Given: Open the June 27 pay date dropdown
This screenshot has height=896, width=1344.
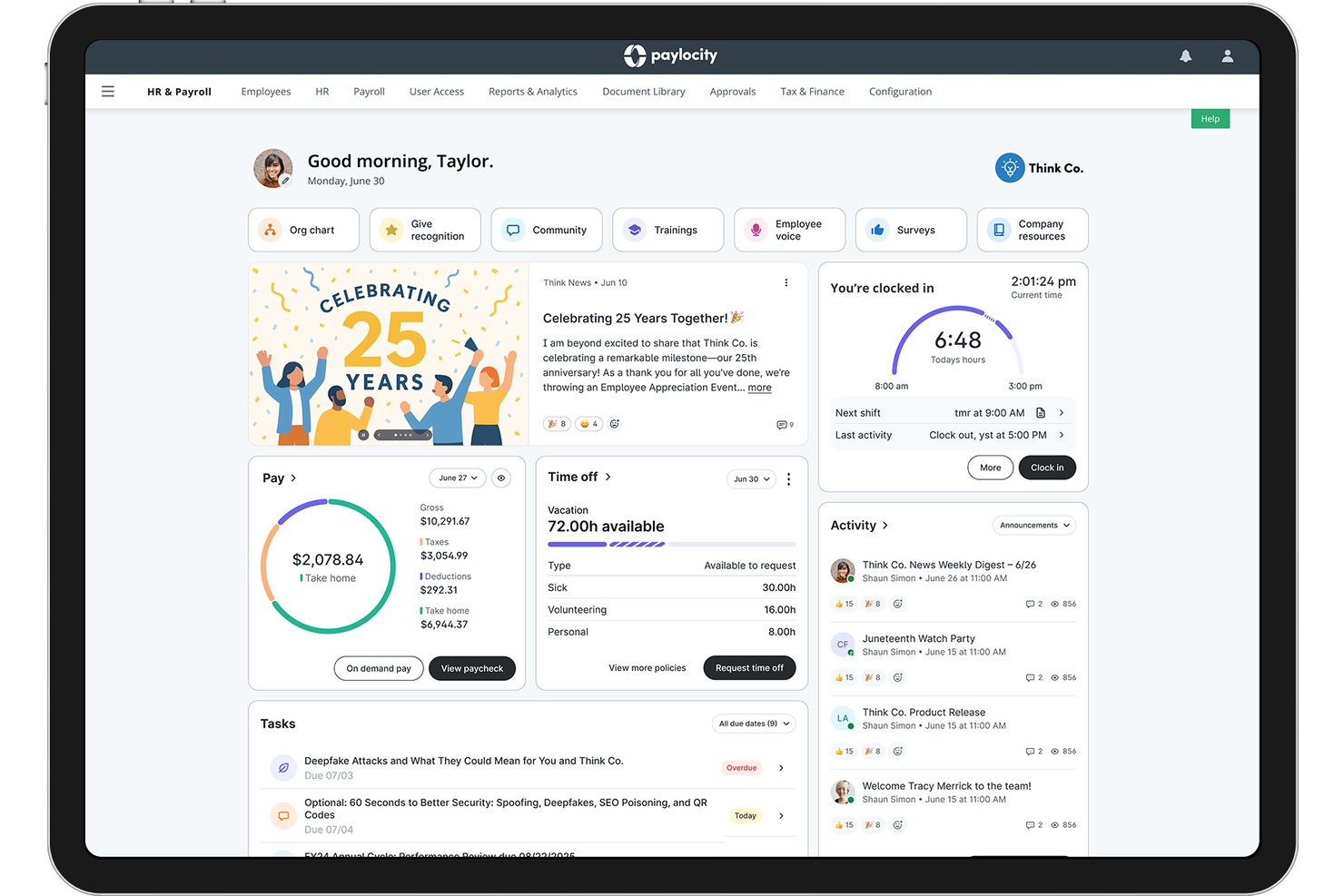Looking at the screenshot, I should point(458,478).
